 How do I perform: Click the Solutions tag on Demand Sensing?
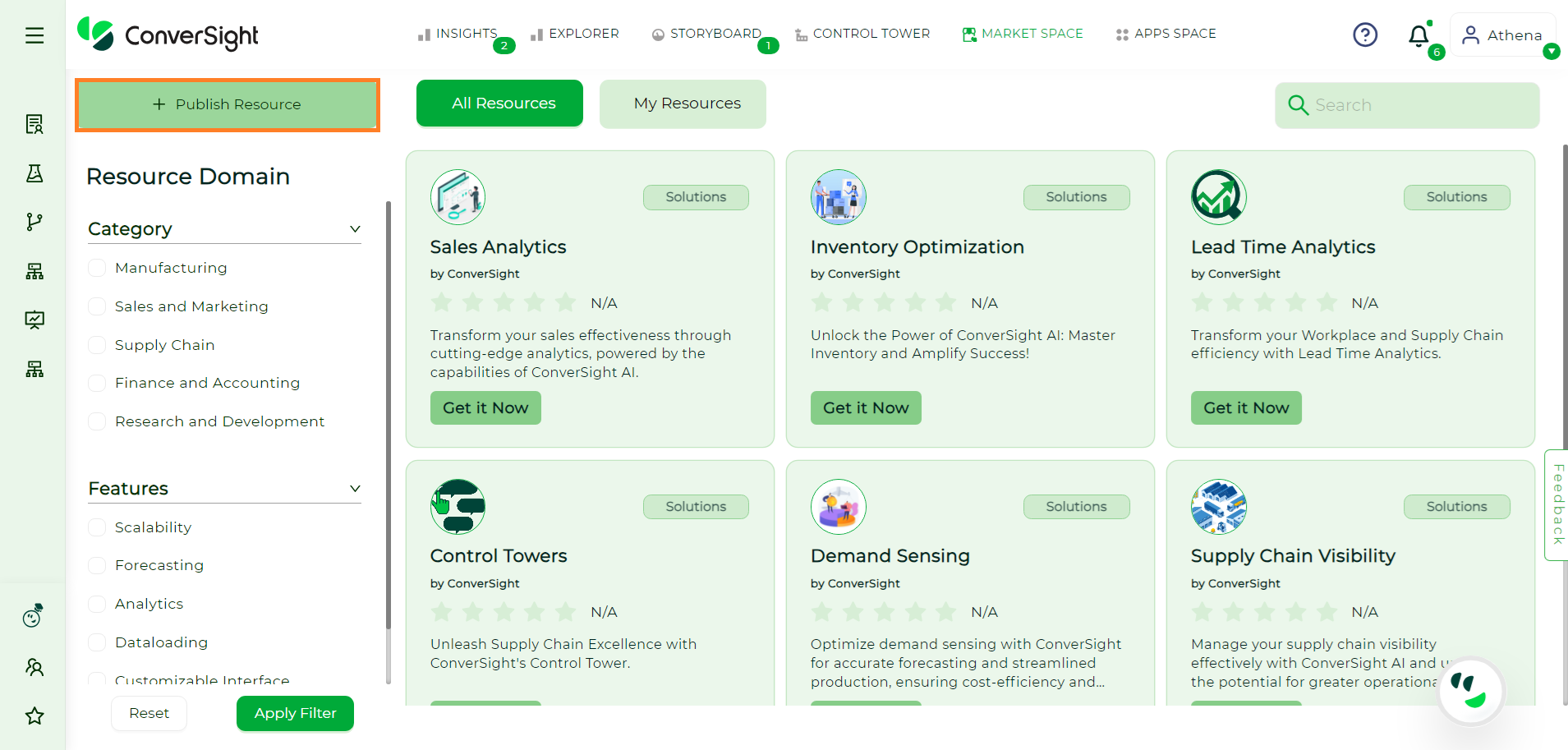pyautogui.click(x=1076, y=507)
